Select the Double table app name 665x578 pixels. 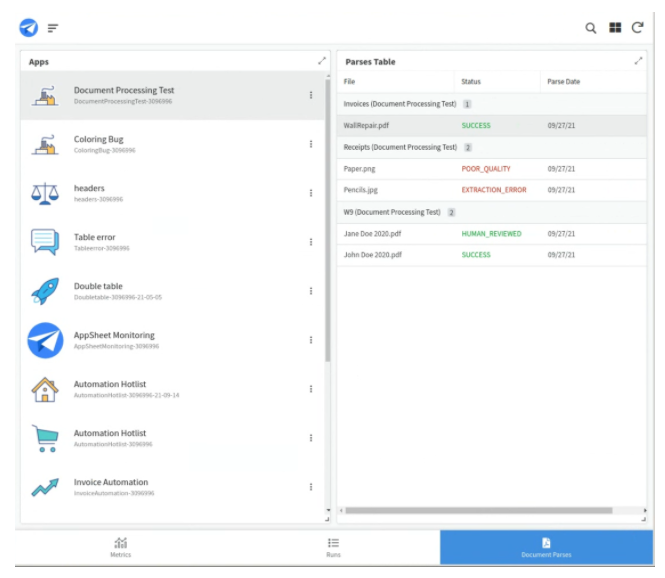pyautogui.click(x=98, y=286)
